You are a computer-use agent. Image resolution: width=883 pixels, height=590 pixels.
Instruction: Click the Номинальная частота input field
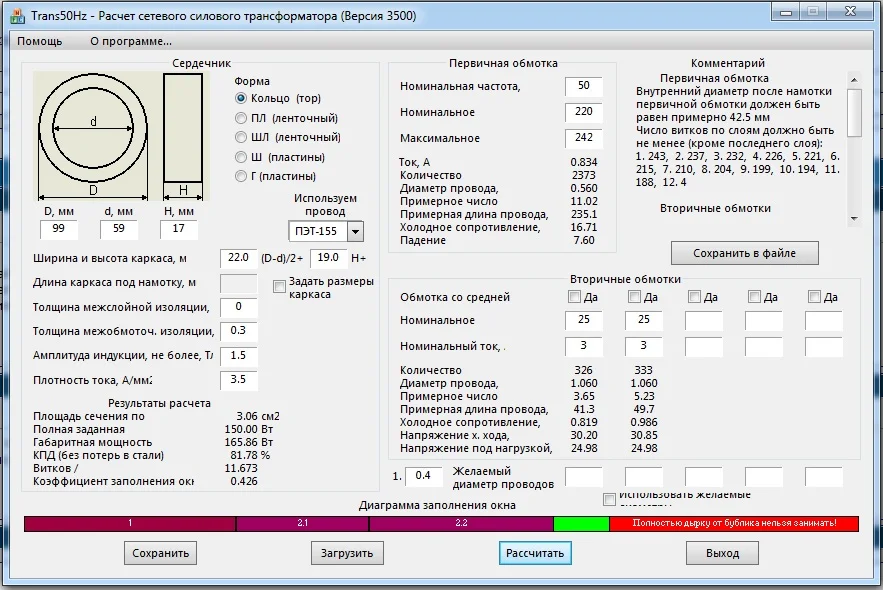pos(584,87)
